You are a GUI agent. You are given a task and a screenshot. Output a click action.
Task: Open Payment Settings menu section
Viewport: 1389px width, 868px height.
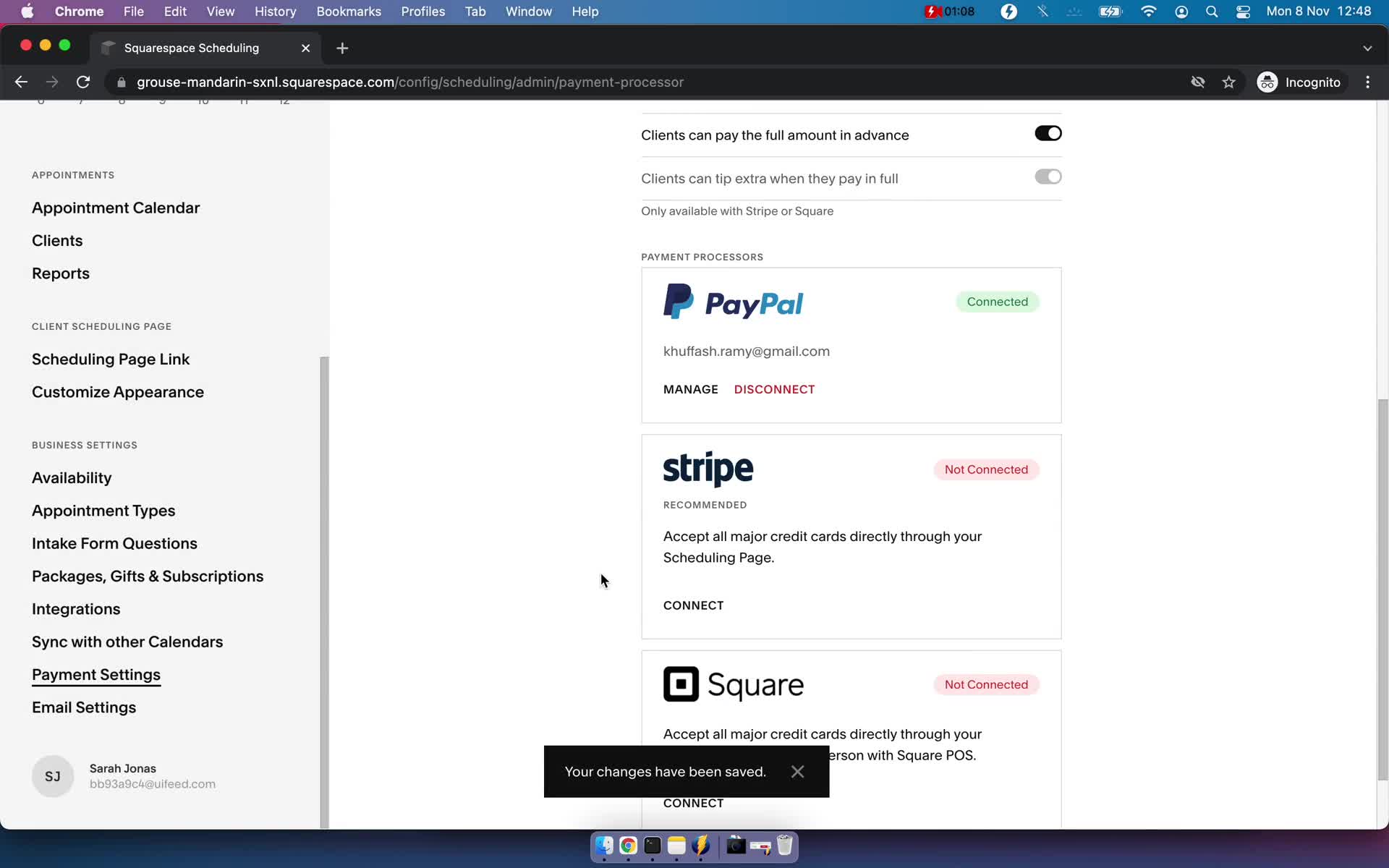pyautogui.click(x=96, y=674)
